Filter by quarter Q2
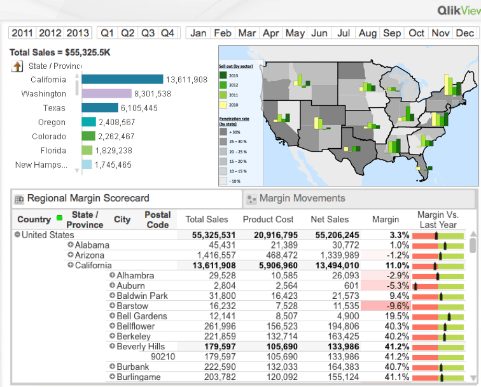 (127, 33)
